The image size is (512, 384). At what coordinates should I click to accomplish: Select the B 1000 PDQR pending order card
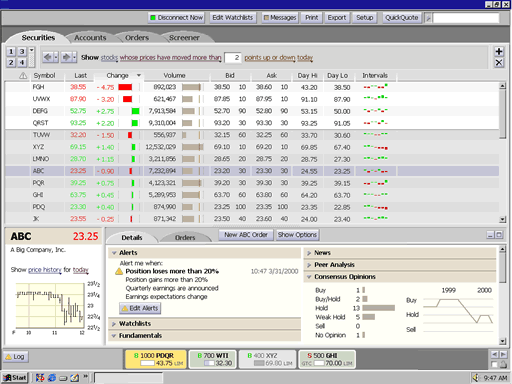coord(156,359)
